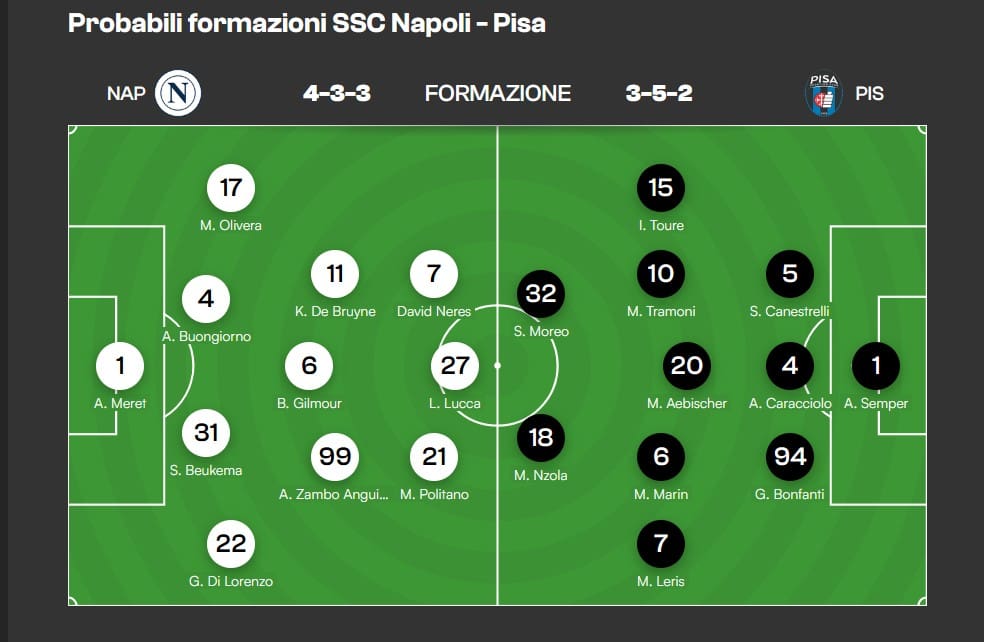Select G. Bonfanti's number 94 circle
The height and width of the screenshot is (642, 984).
(790, 456)
